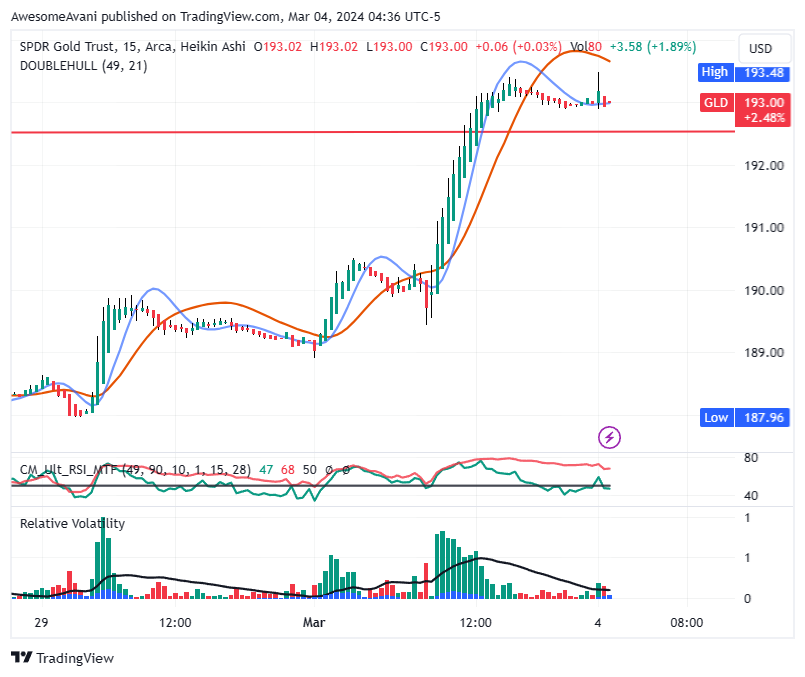Screen dimensions: 805x677
Task: Click the 29 date label on time axis
Action: click(41, 623)
